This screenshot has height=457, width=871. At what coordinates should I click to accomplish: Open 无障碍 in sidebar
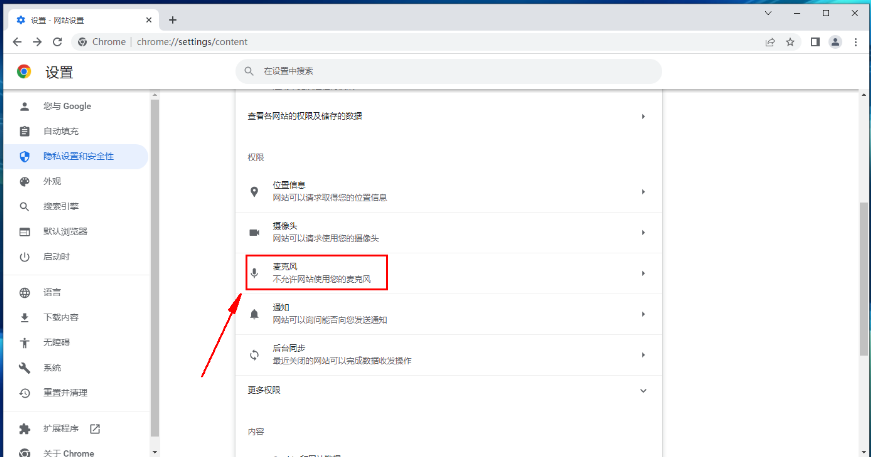point(76,342)
